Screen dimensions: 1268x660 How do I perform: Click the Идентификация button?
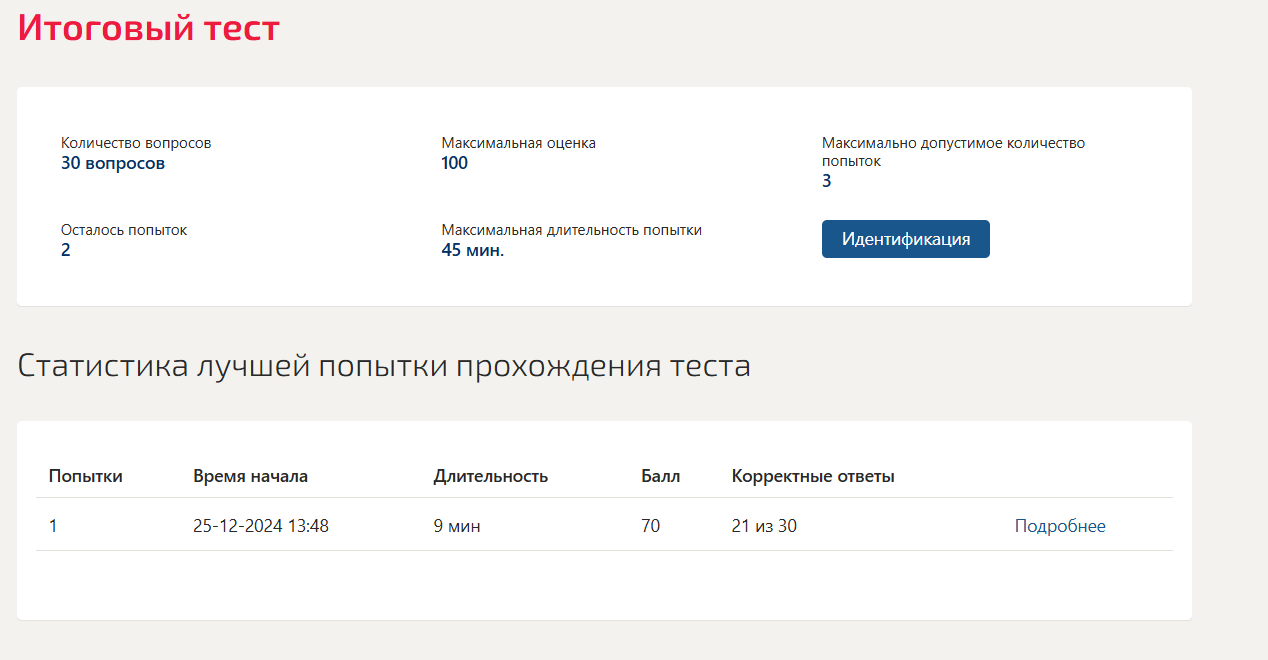[905, 239]
